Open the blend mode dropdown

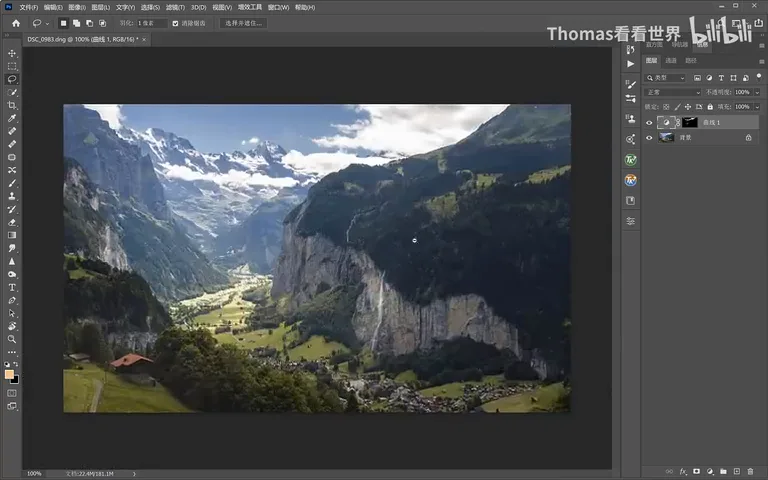click(x=673, y=92)
